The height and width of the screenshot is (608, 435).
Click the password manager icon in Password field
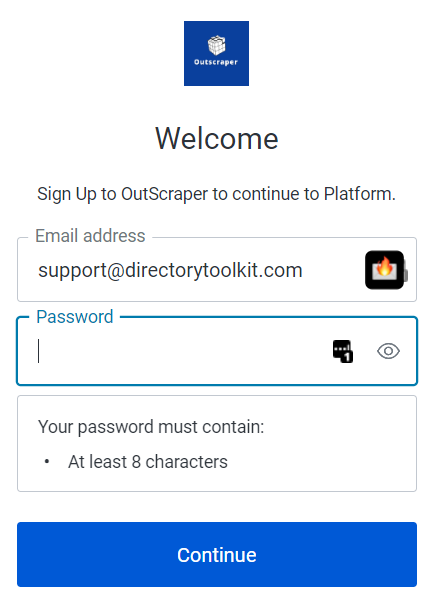tap(343, 351)
